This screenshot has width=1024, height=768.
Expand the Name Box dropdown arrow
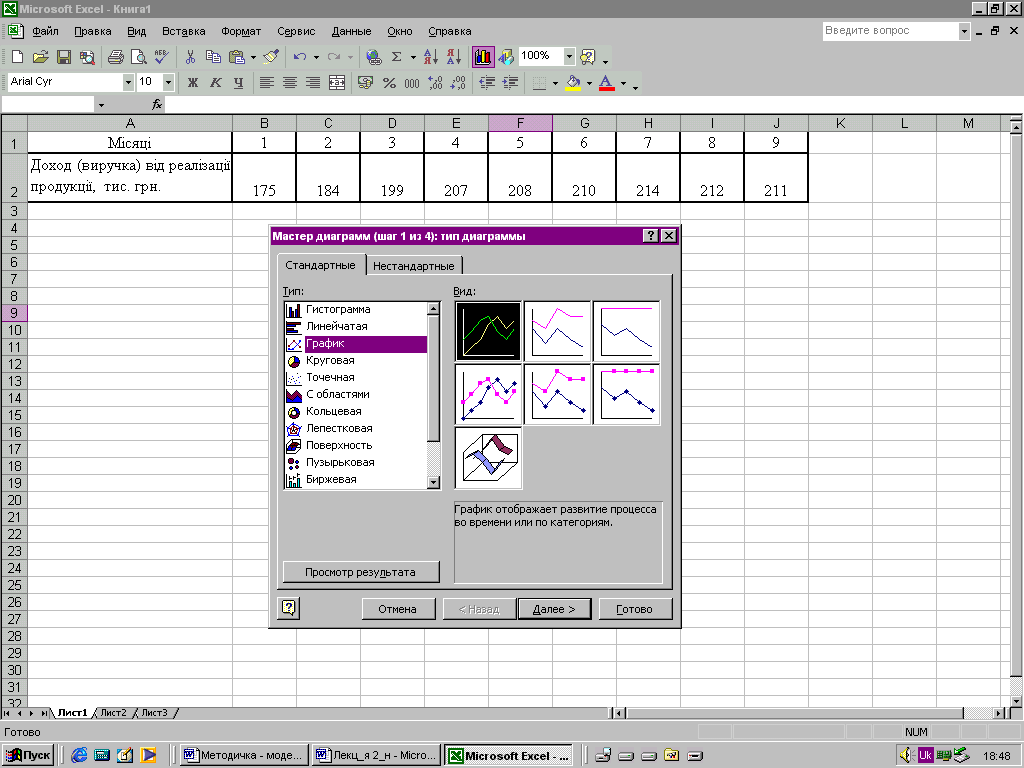tap(101, 104)
